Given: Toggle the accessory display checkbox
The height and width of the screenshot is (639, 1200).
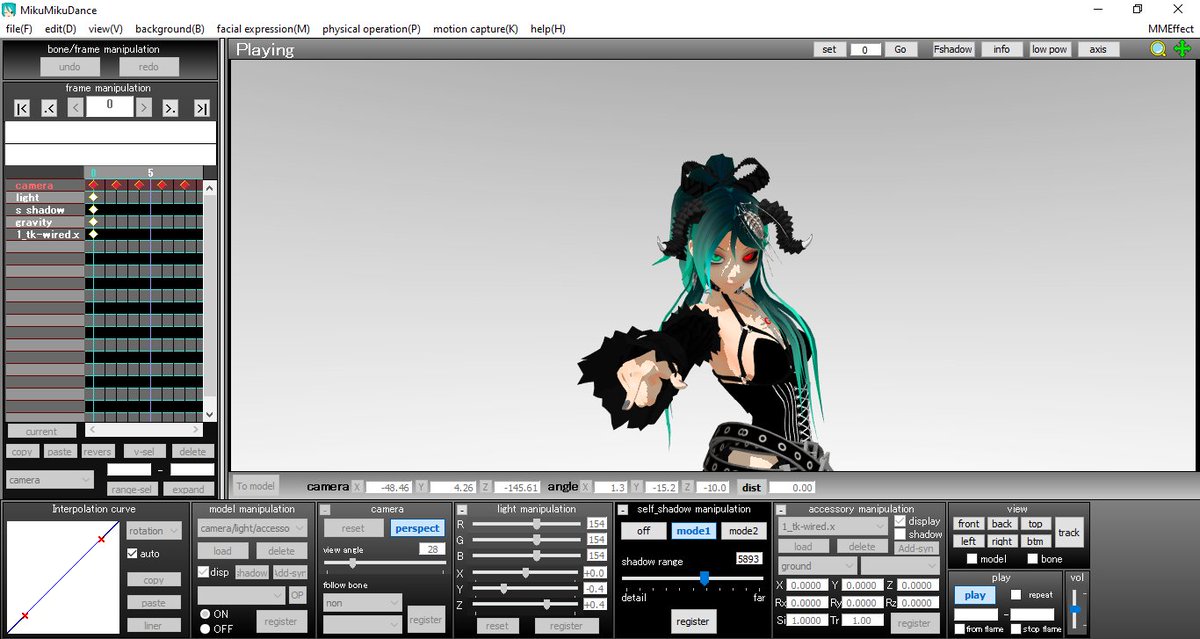Looking at the screenshot, I should (900, 521).
